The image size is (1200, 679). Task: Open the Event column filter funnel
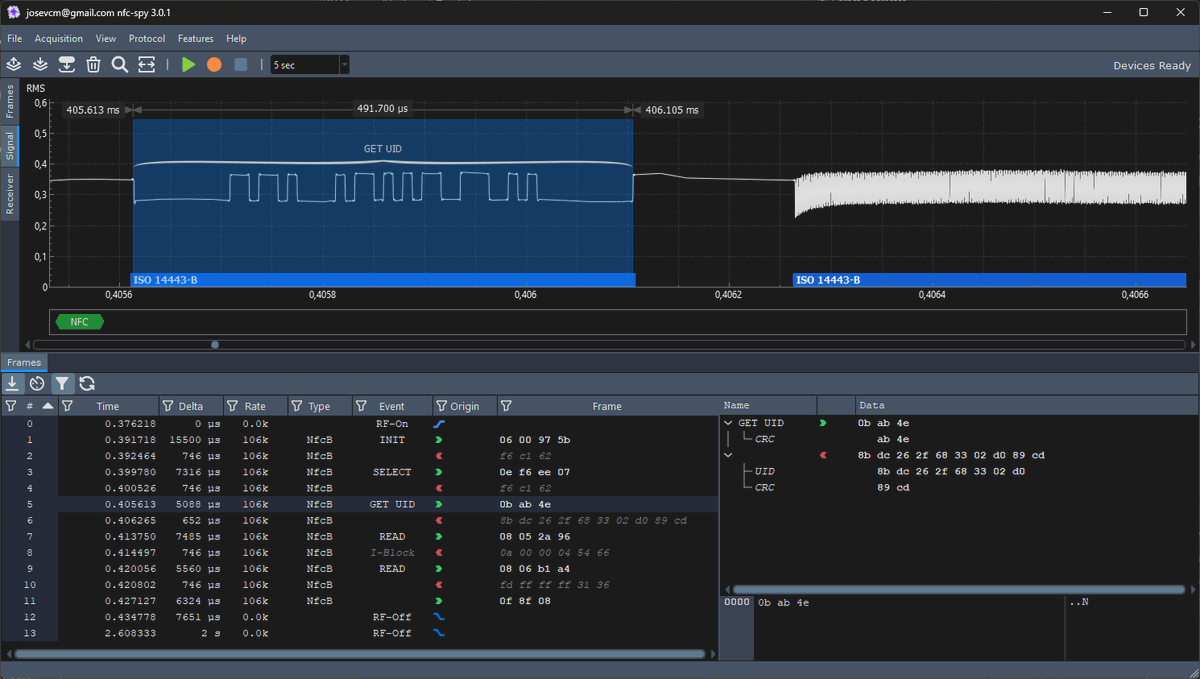pyautogui.click(x=361, y=406)
